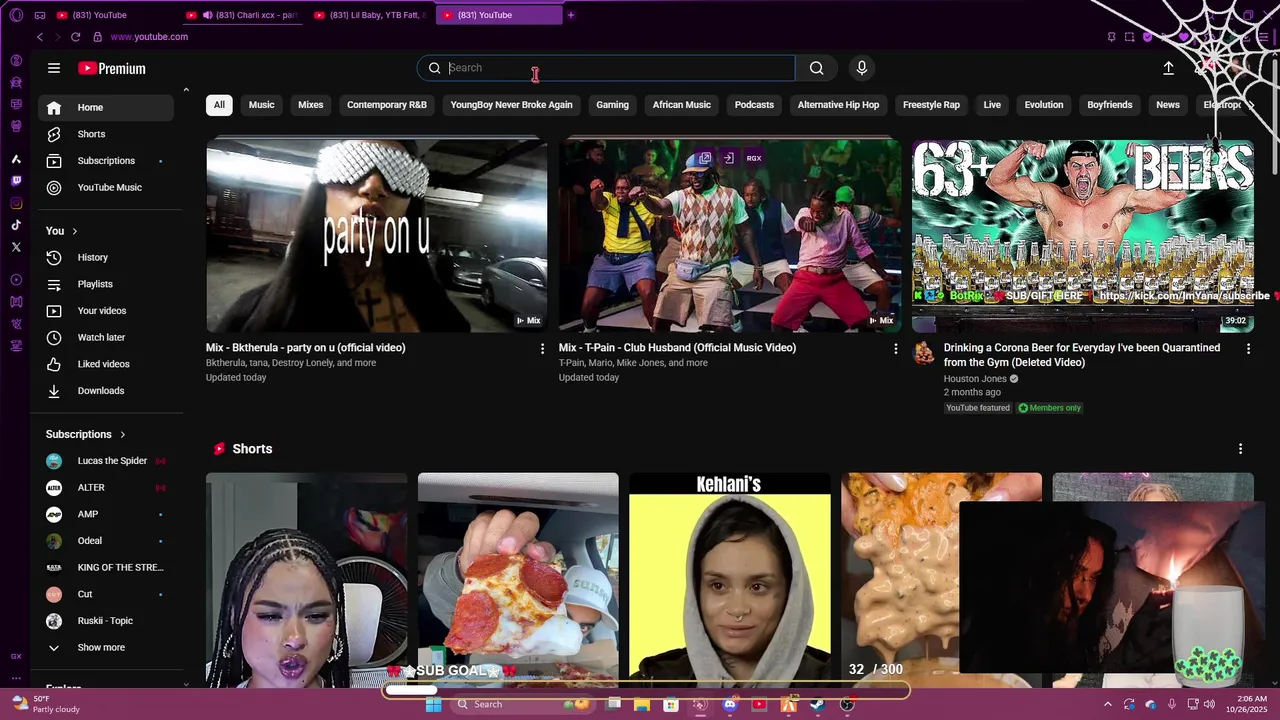The height and width of the screenshot is (720, 1280).
Task: Go back to previous page
Action: [40, 37]
